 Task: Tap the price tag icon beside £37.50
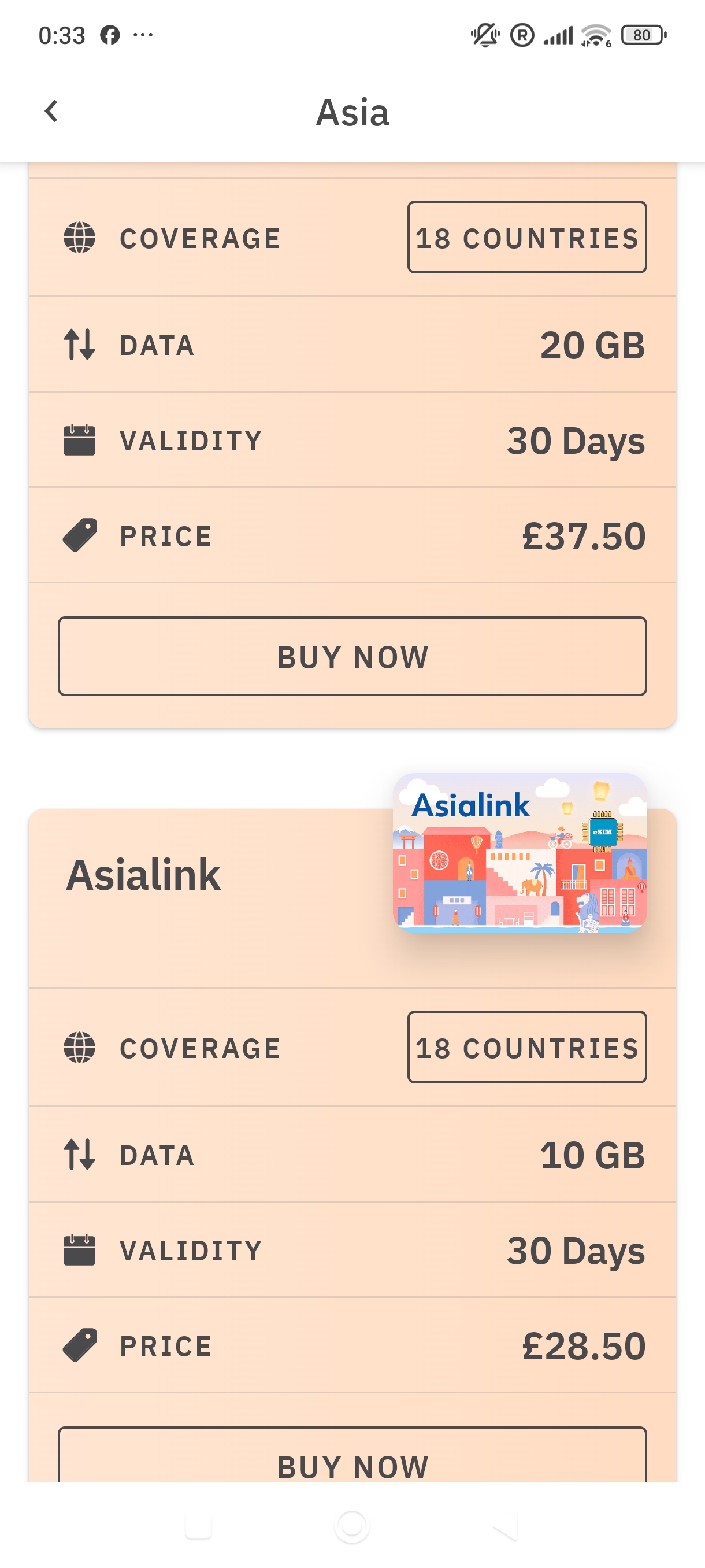tap(80, 535)
